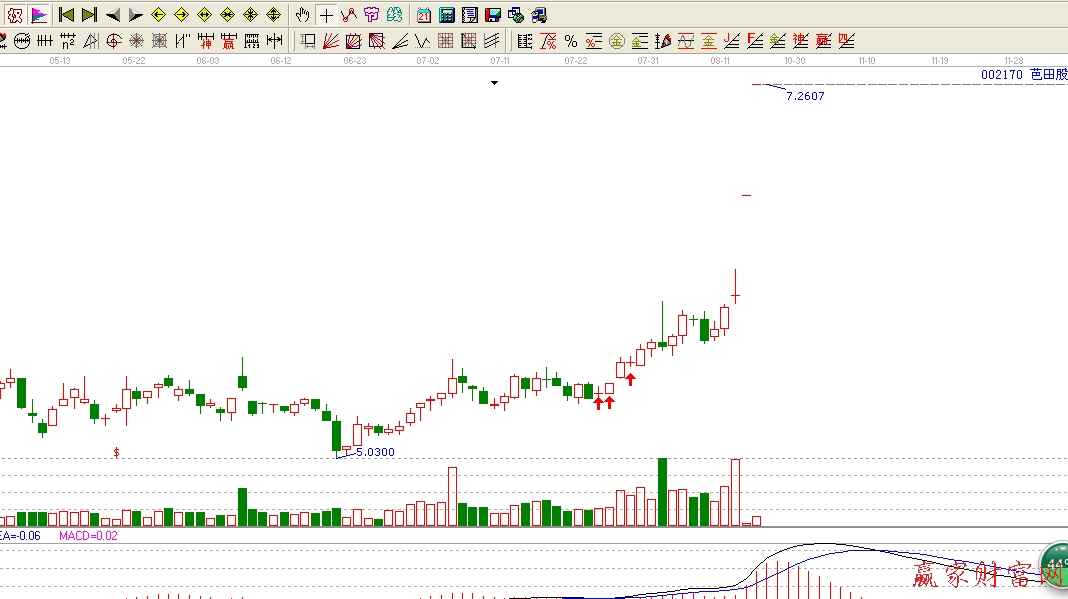Step forward with black right triangle
Viewport: 1068px width, 599px height.
tap(135, 15)
